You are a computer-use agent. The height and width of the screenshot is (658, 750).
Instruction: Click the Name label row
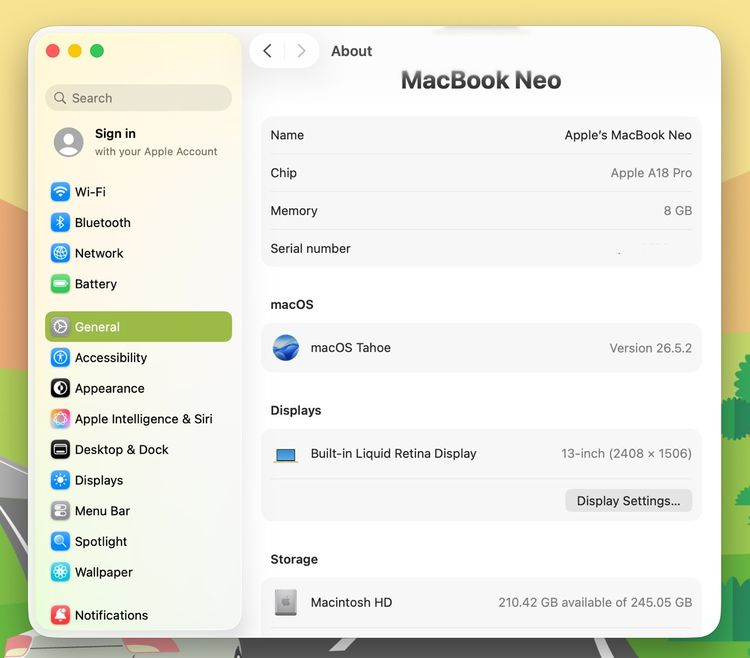click(x=481, y=135)
